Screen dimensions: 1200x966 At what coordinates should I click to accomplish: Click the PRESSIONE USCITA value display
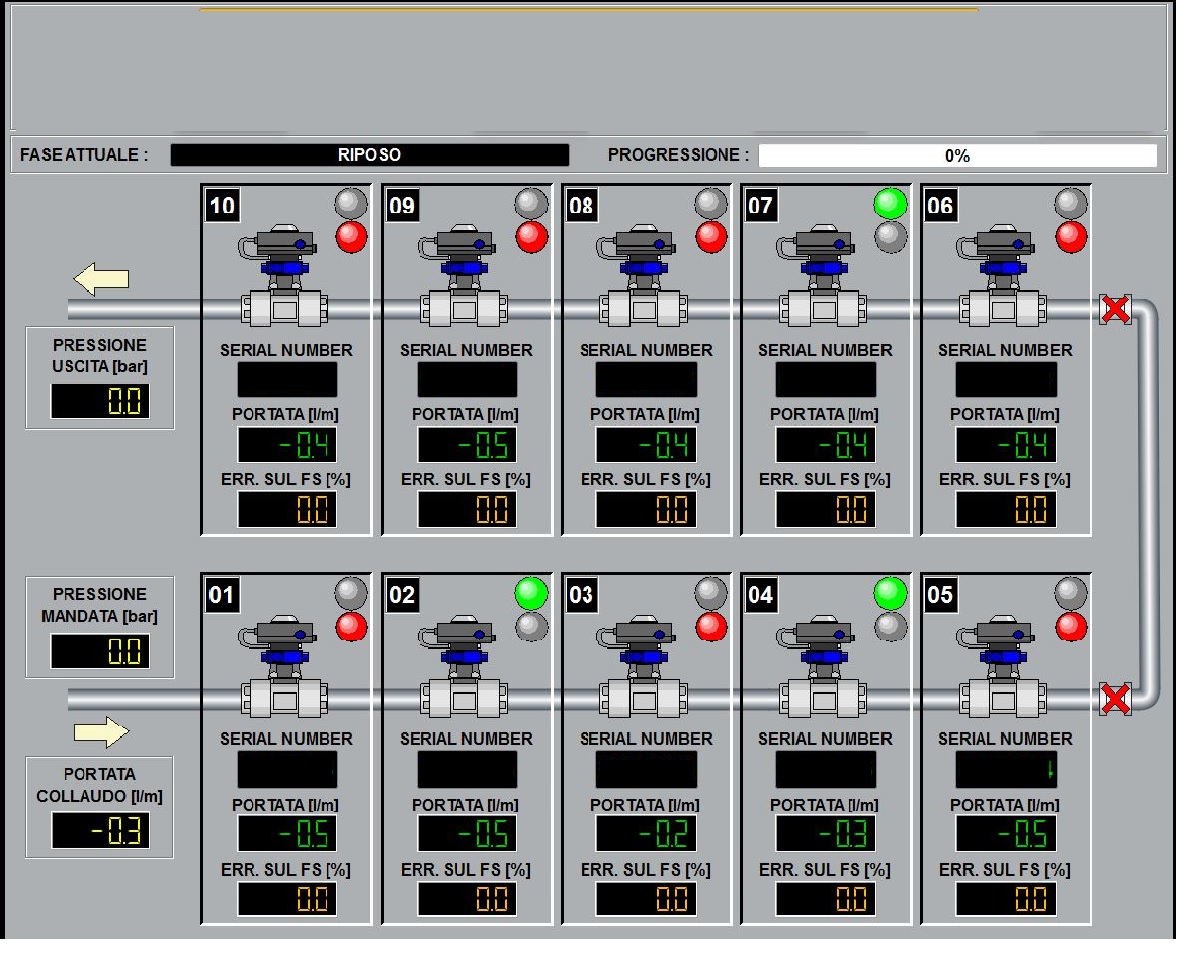(x=100, y=402)
